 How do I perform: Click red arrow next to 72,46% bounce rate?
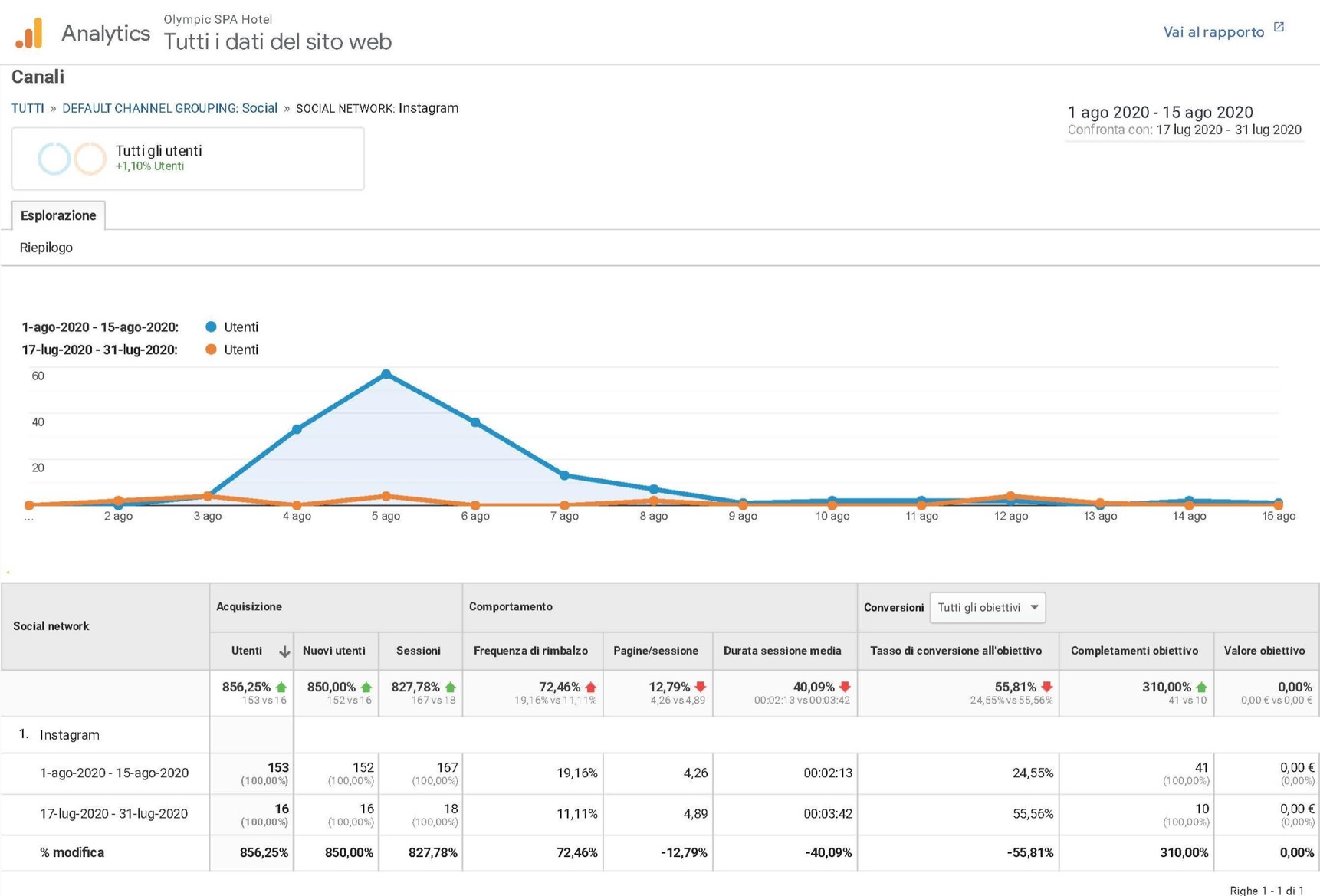point(590,688)
